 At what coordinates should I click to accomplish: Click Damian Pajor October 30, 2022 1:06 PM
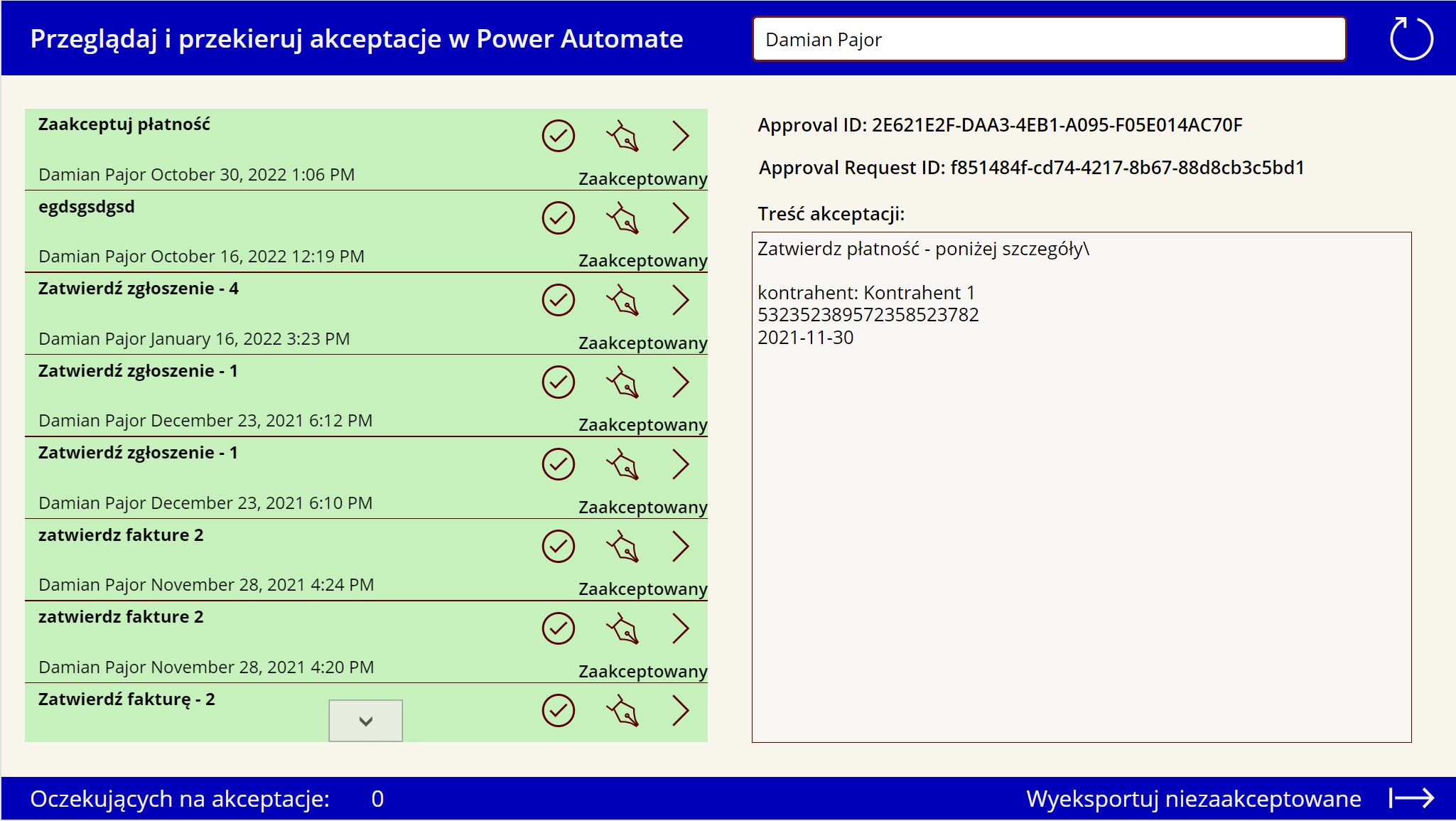click(x=197, y=175)
